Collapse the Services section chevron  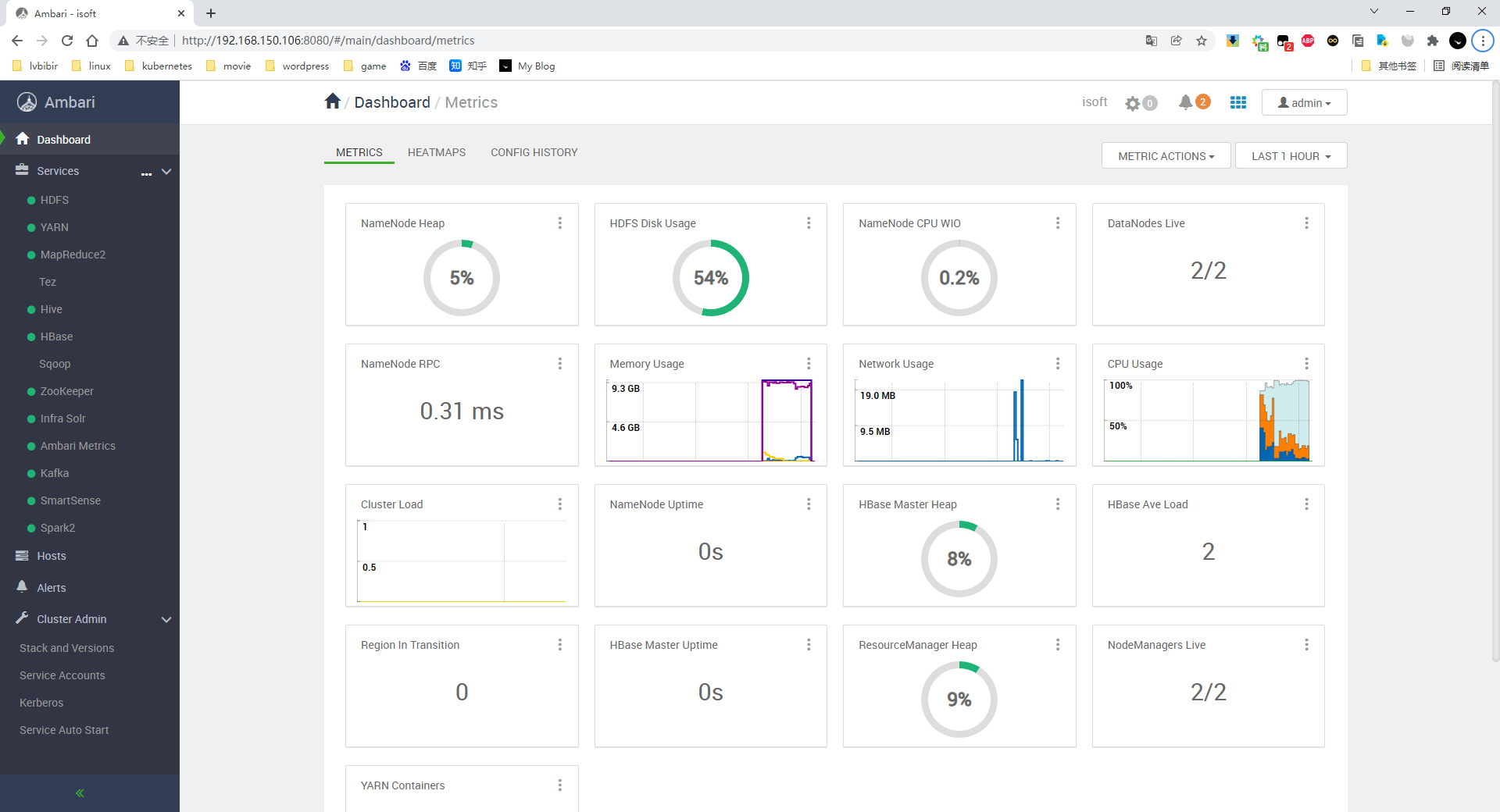pyautogui.click(x=166, y=172)
